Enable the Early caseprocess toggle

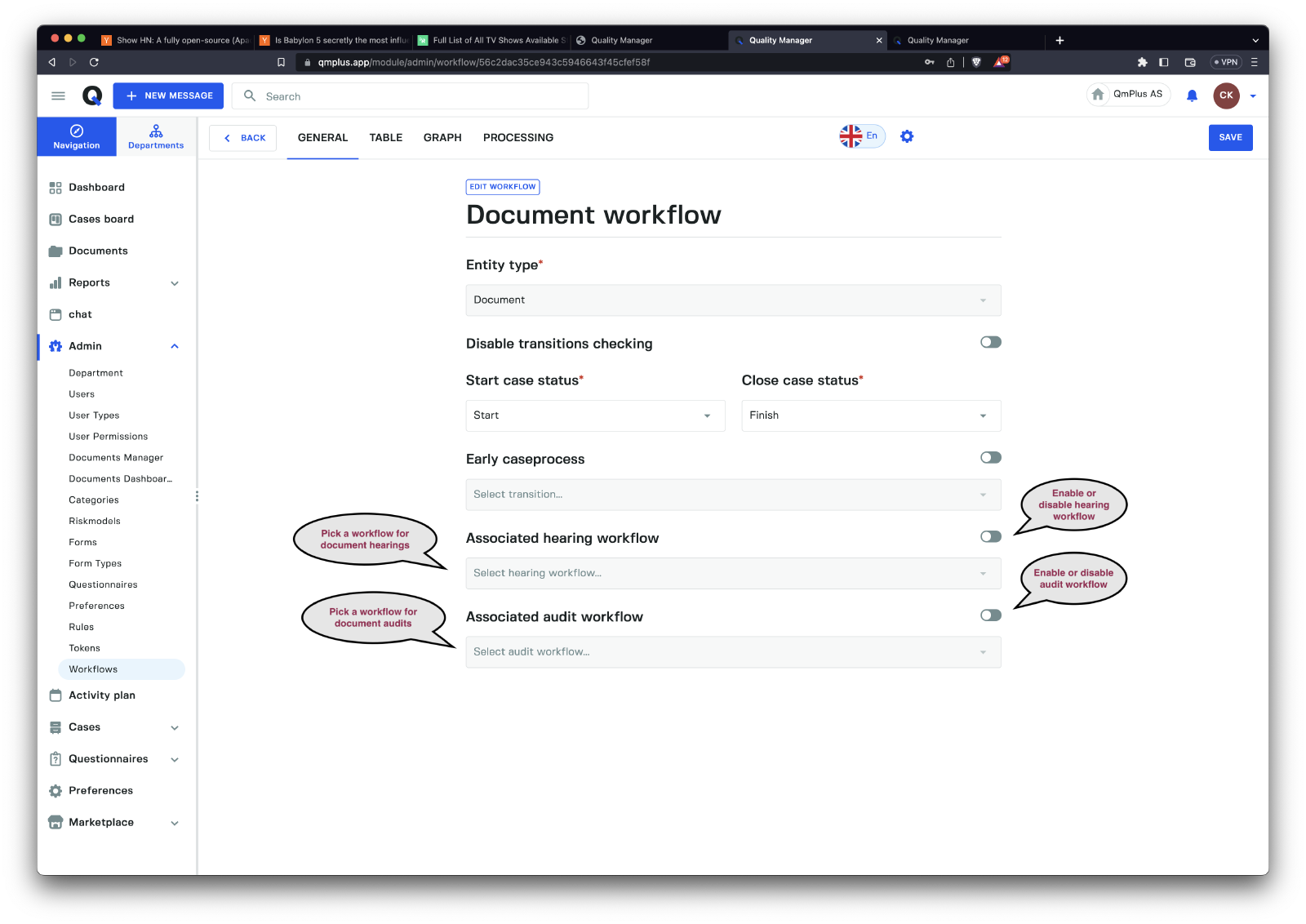tap(990, 458)
